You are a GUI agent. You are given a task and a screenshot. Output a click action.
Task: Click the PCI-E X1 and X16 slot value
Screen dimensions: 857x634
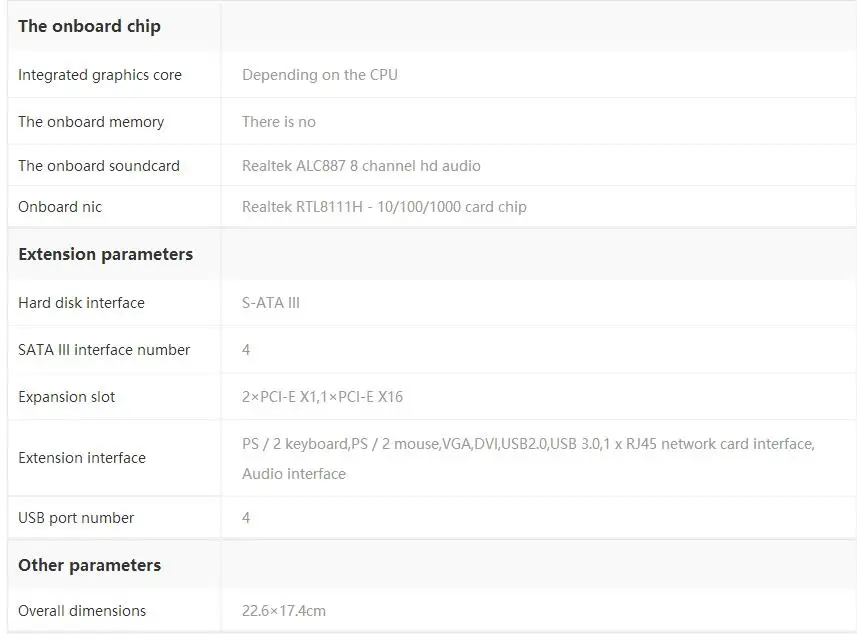322,397
